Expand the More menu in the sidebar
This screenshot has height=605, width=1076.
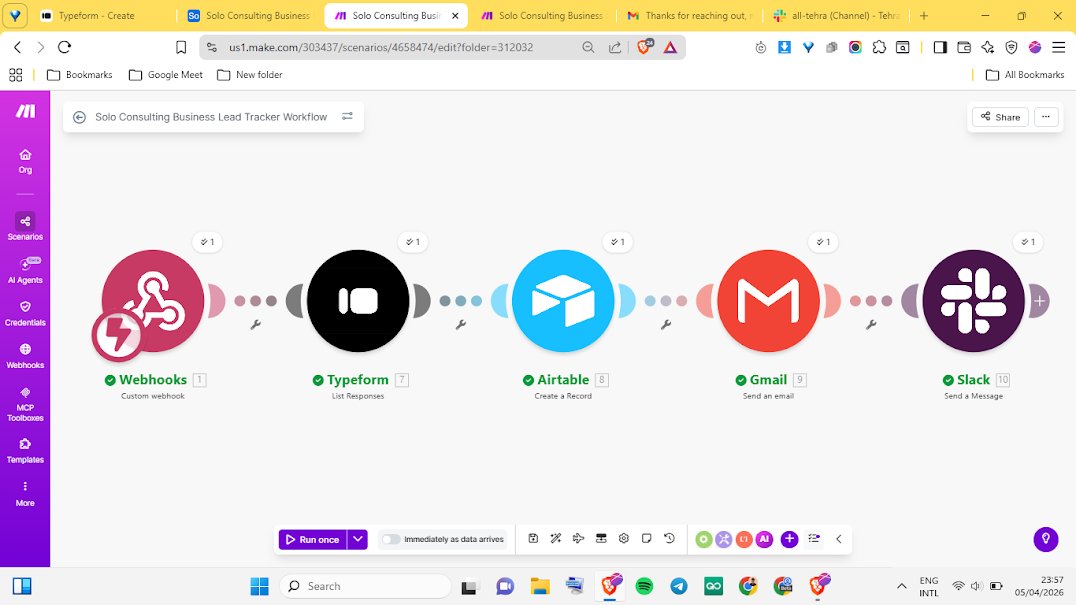25,494
